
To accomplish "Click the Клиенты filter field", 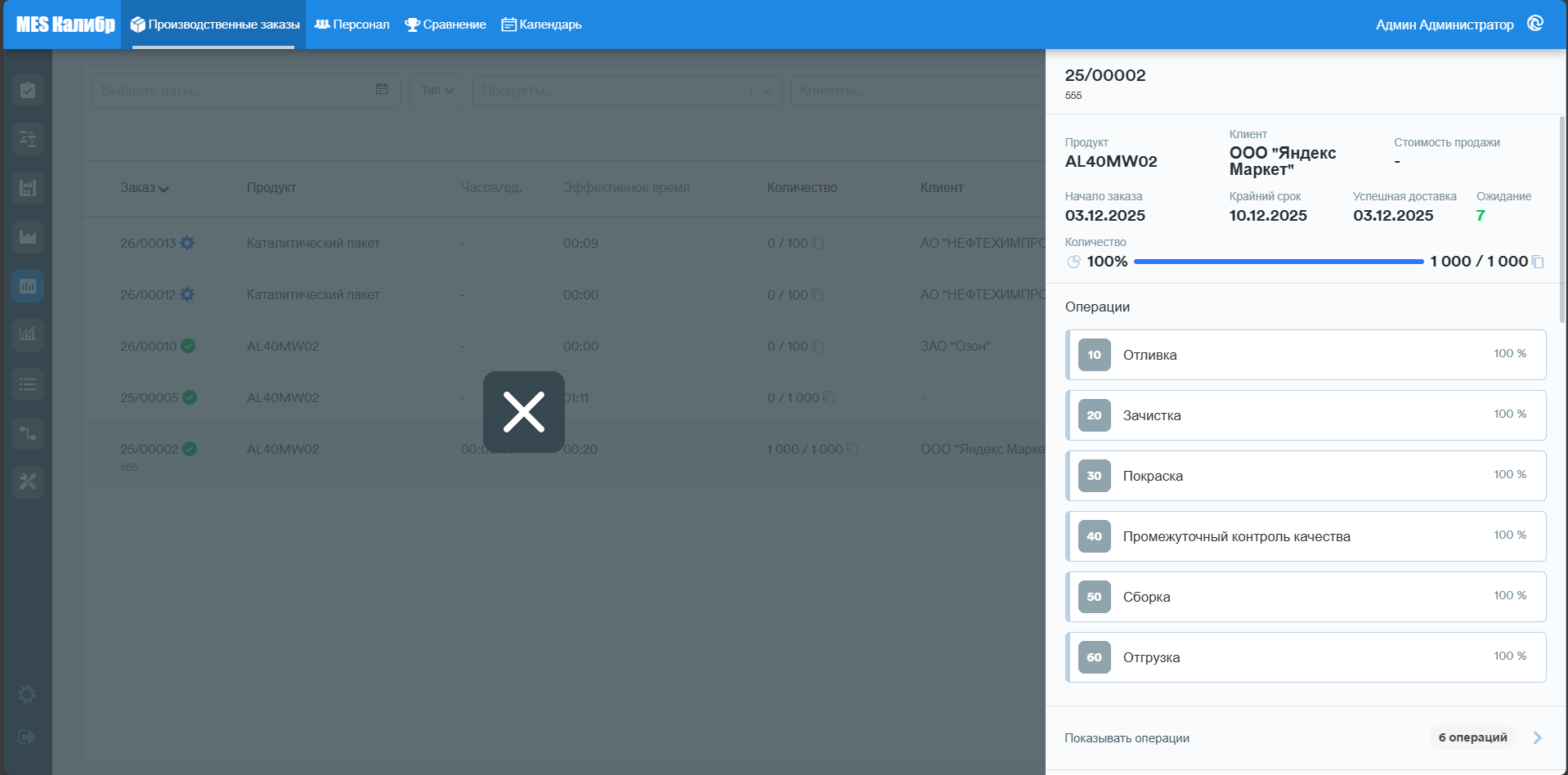I will [917, 90].
